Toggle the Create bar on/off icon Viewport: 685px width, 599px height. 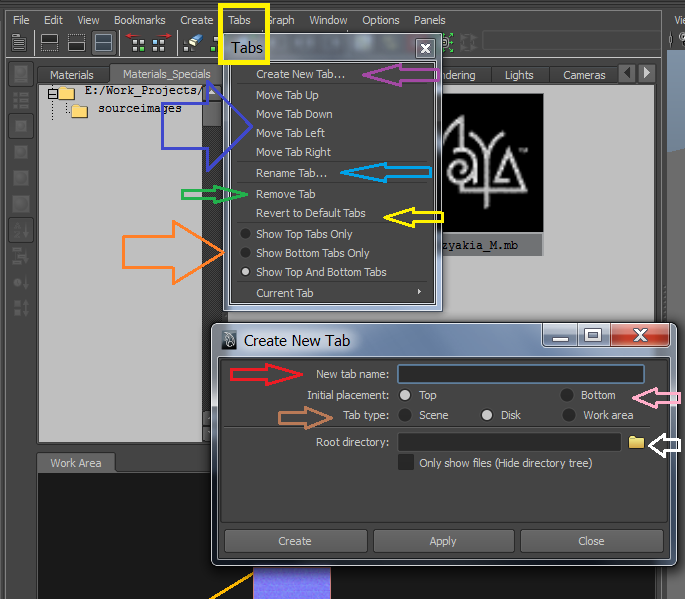tap(19, 43)
